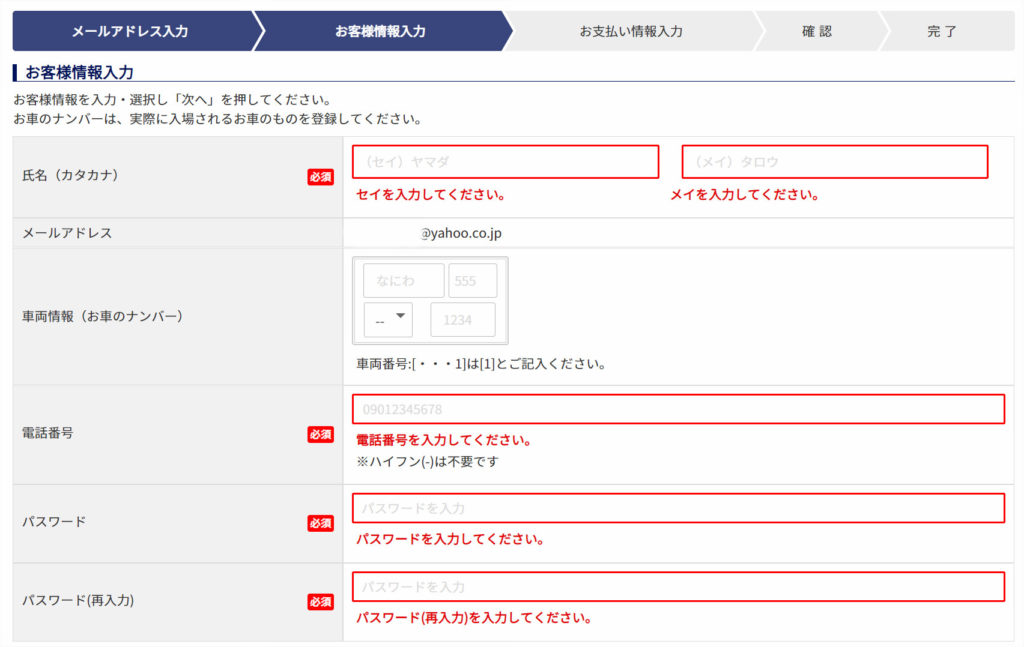The height and width of the screenshot is (647, 1024).
Task: Select the 555 classification number field
Action: [472, 281]
